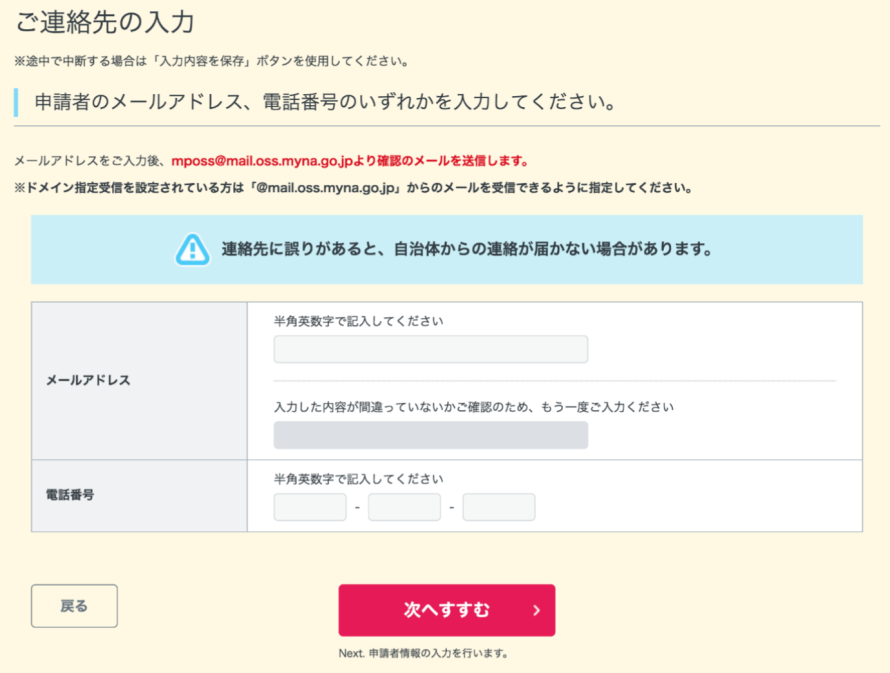The height and width of the screenshot is (673, 890).
Task: Select the last phone number box
Action: 498,507
